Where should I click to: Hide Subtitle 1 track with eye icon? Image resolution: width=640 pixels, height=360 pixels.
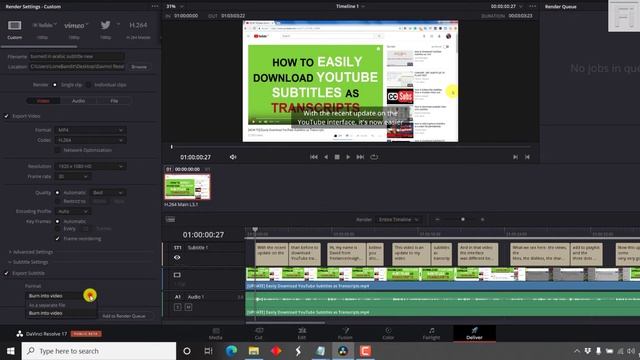coord(177,258)
